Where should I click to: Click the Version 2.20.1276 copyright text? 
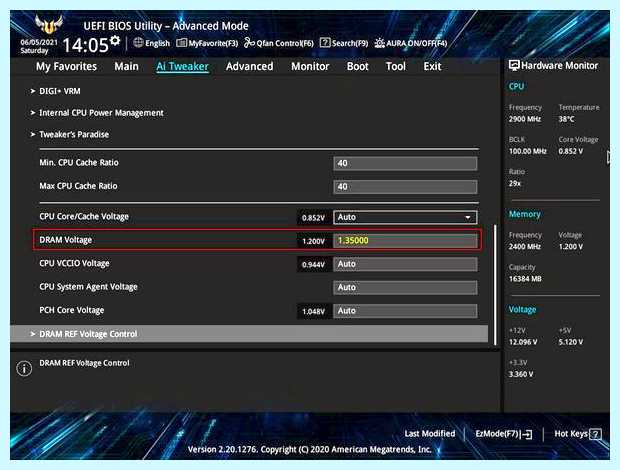pos(310,449)
